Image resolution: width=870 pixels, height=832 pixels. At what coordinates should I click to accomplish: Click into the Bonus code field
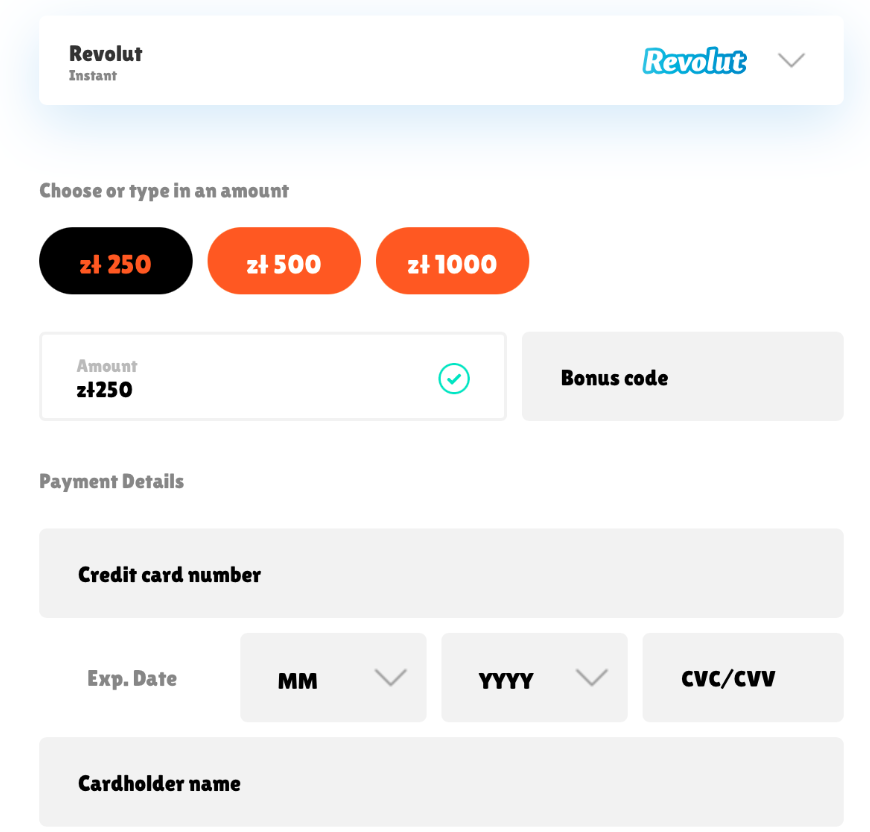[x=683, y=377]
